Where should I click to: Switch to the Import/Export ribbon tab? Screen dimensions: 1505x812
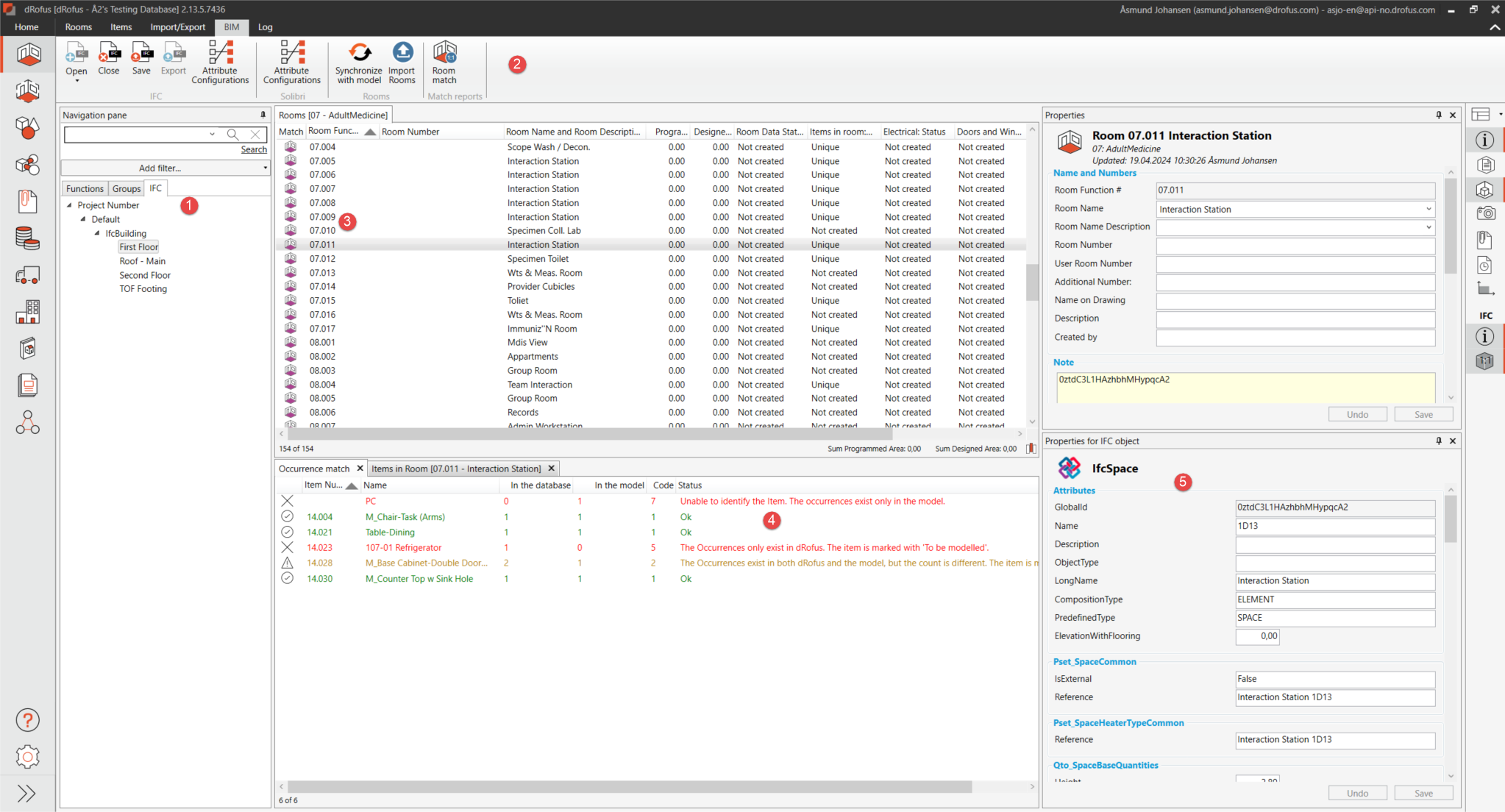coord(177,27)
